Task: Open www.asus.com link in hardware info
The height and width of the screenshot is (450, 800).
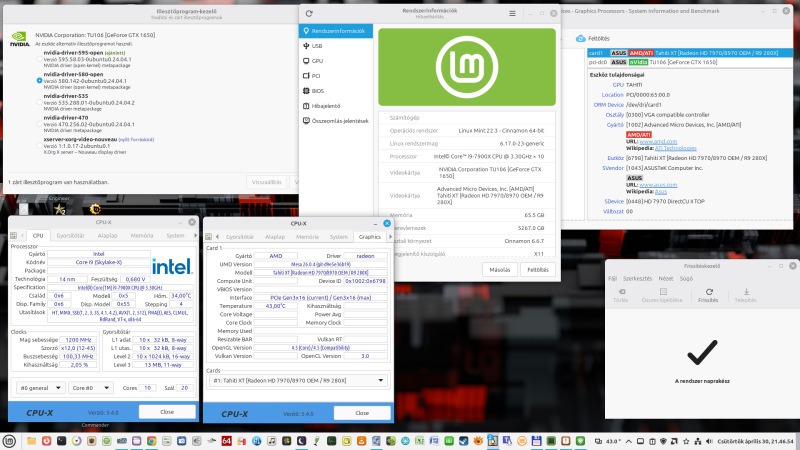Action: (x=658, y=185)
